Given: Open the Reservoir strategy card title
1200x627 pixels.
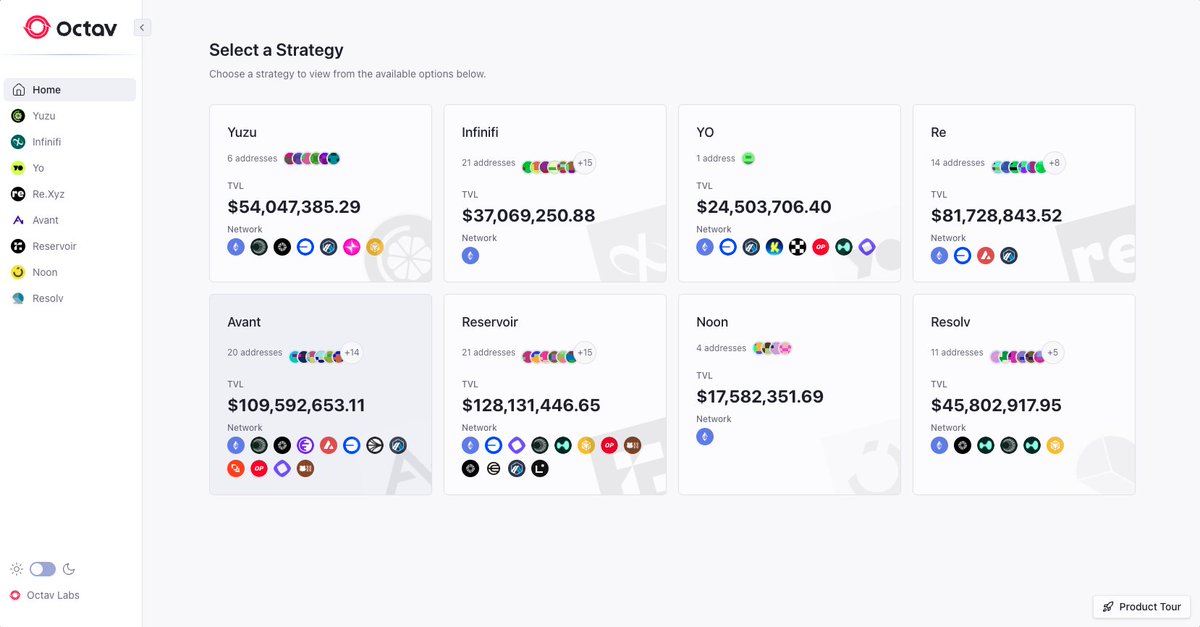Looking at the screenshot, I should point(490,322).
